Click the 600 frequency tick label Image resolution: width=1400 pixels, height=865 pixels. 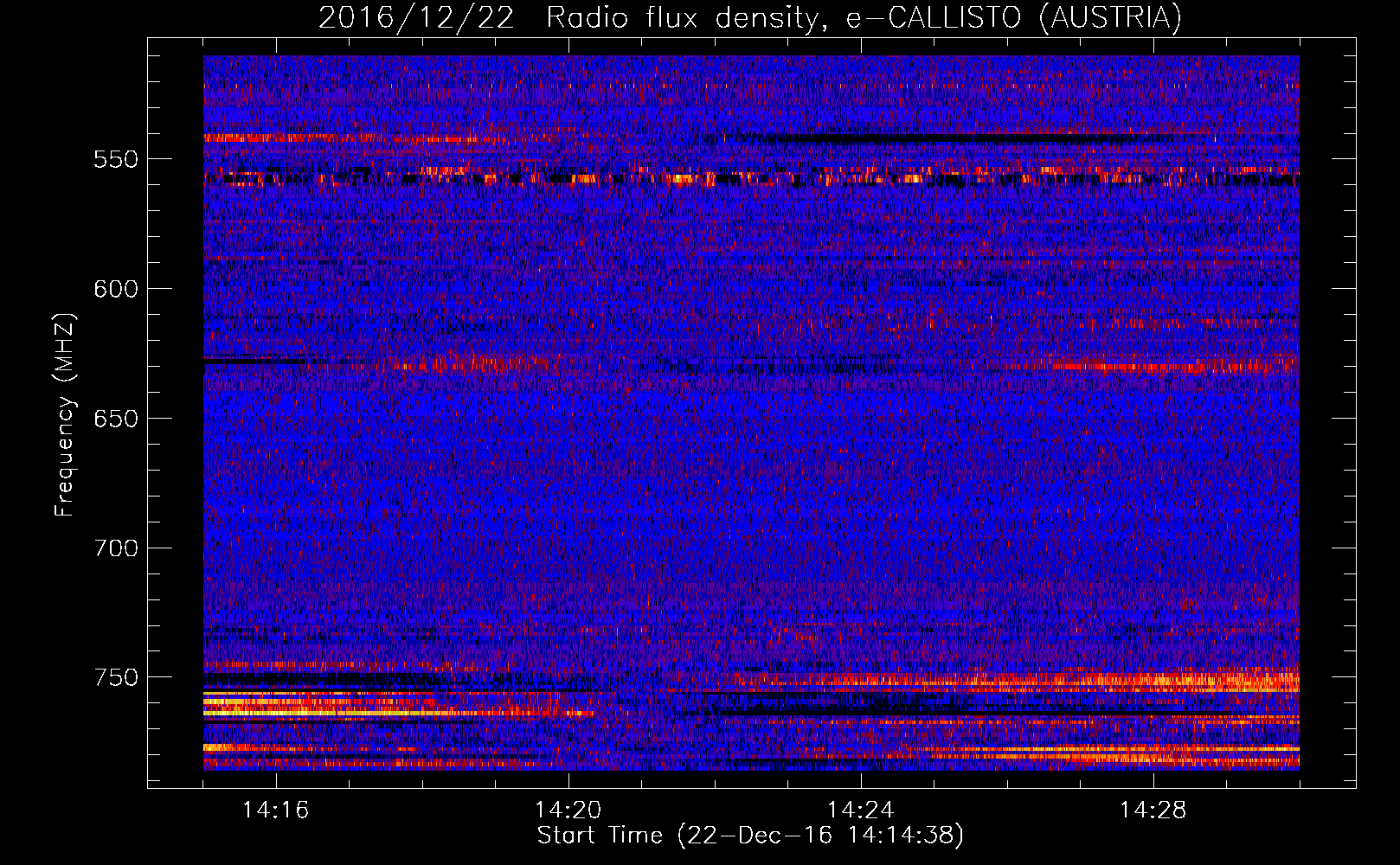(116, 289)
